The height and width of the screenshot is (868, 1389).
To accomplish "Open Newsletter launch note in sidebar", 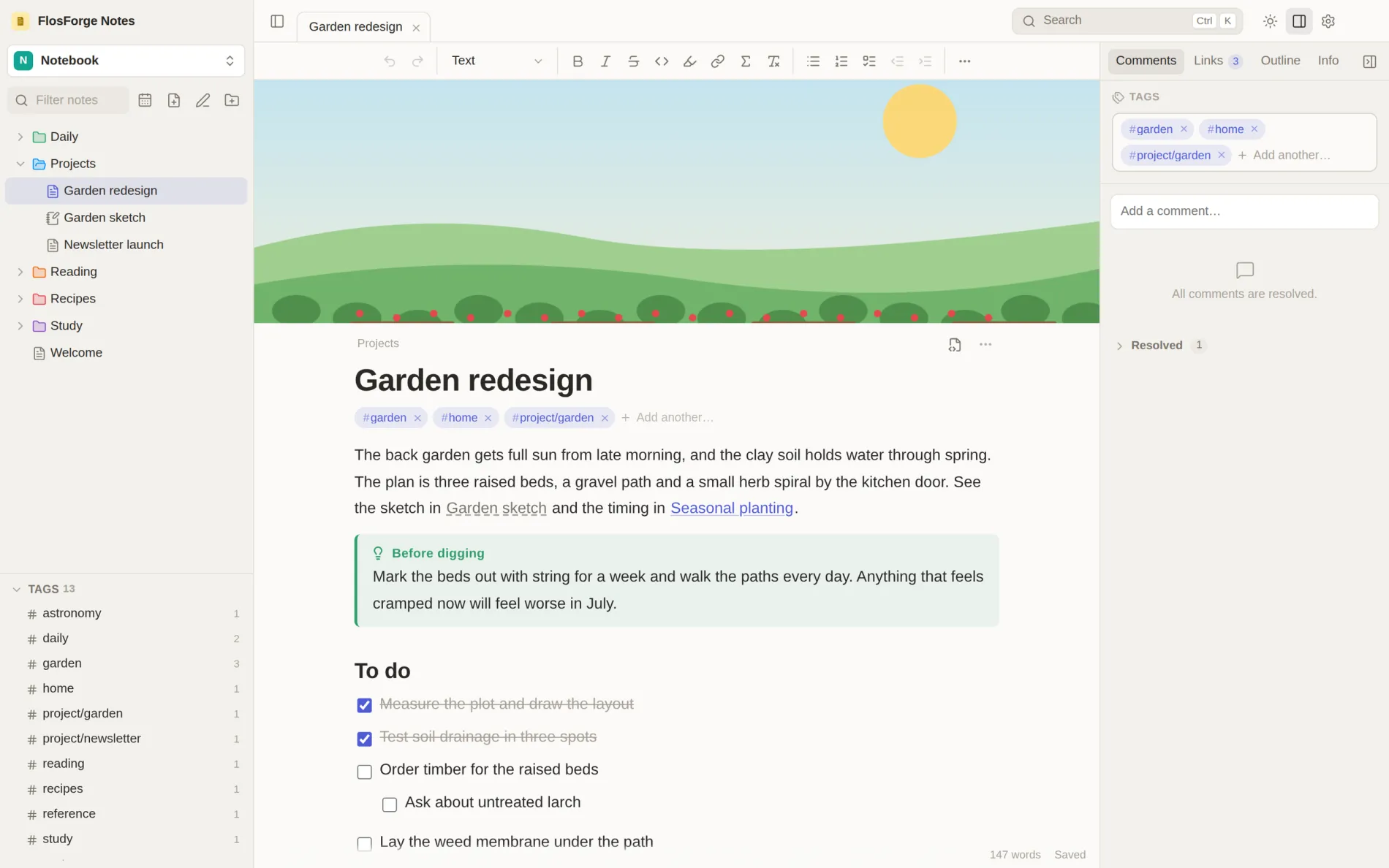I will (x=126, y=245).
